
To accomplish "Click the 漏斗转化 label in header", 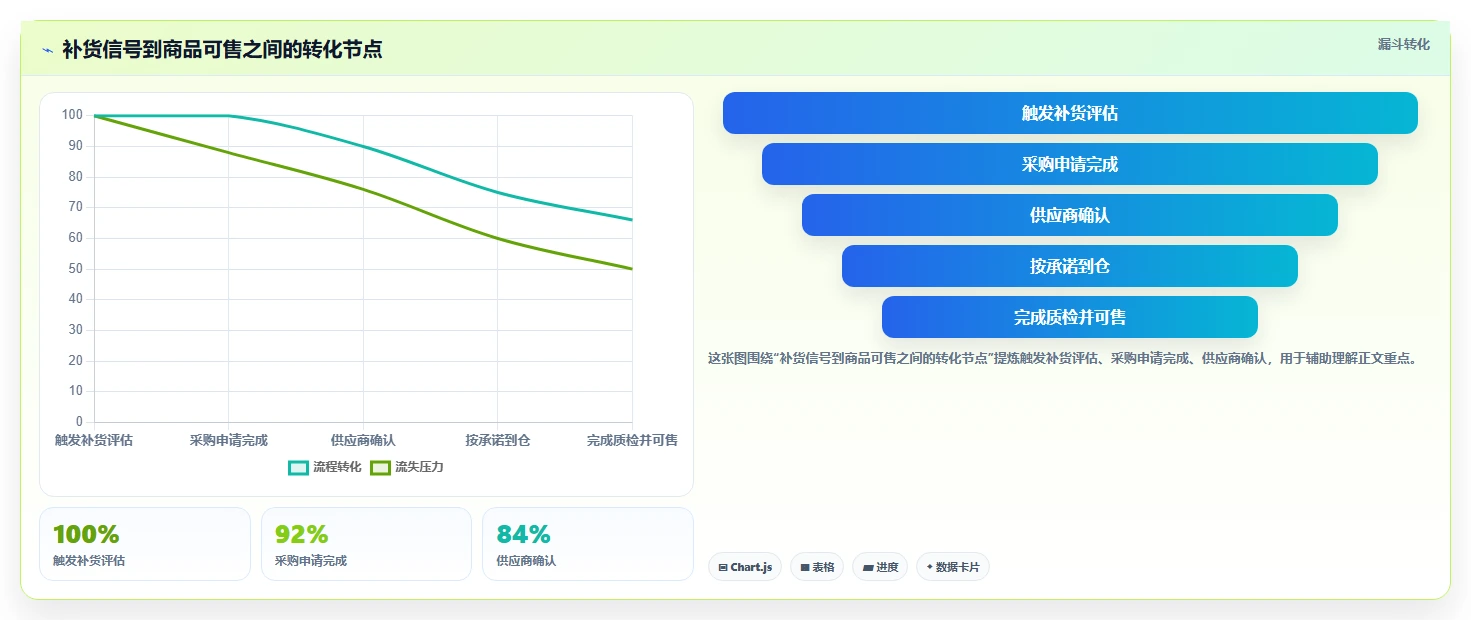I will [x=1404, y=44].
